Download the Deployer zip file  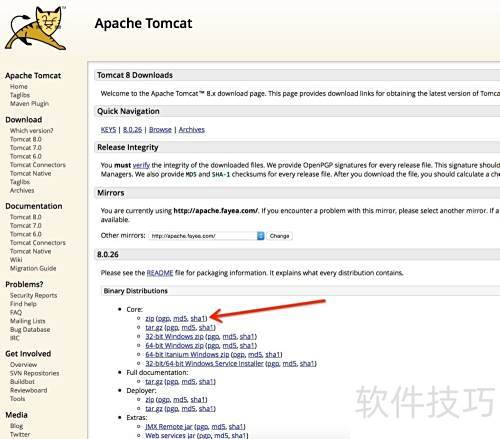150,400
